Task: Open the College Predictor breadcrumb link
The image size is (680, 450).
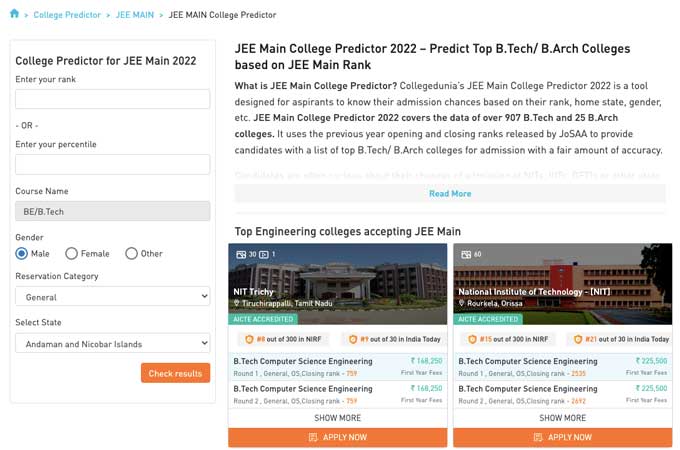Action: tap(67, 15)
